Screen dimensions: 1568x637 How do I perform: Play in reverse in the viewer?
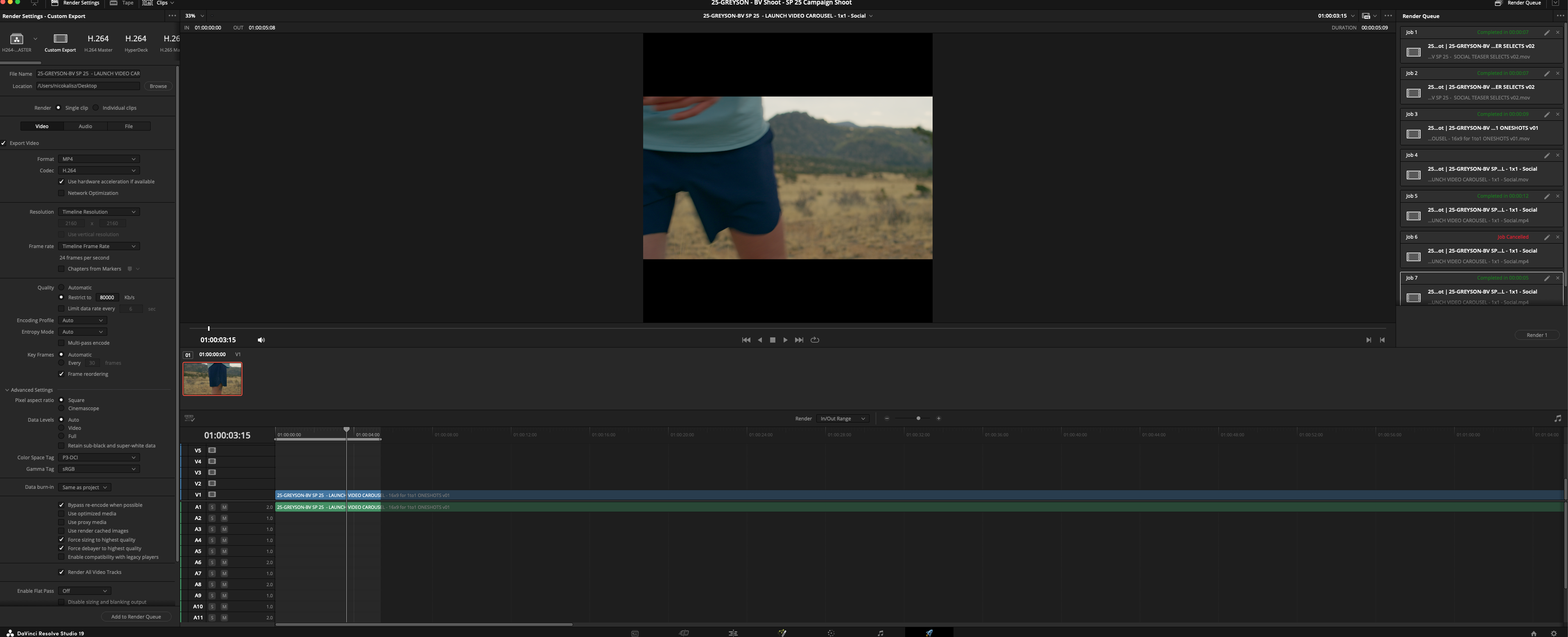760,340
